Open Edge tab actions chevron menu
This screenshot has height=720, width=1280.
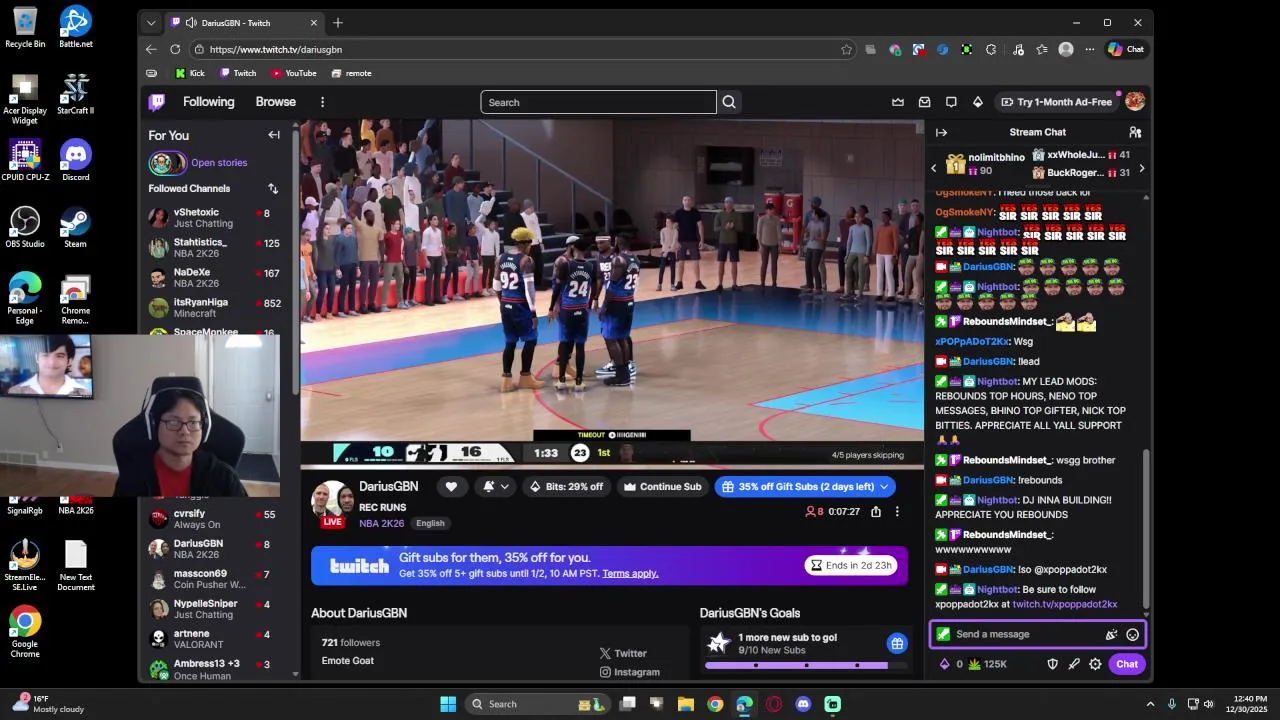pyautogui.click(x=151, y=22)
